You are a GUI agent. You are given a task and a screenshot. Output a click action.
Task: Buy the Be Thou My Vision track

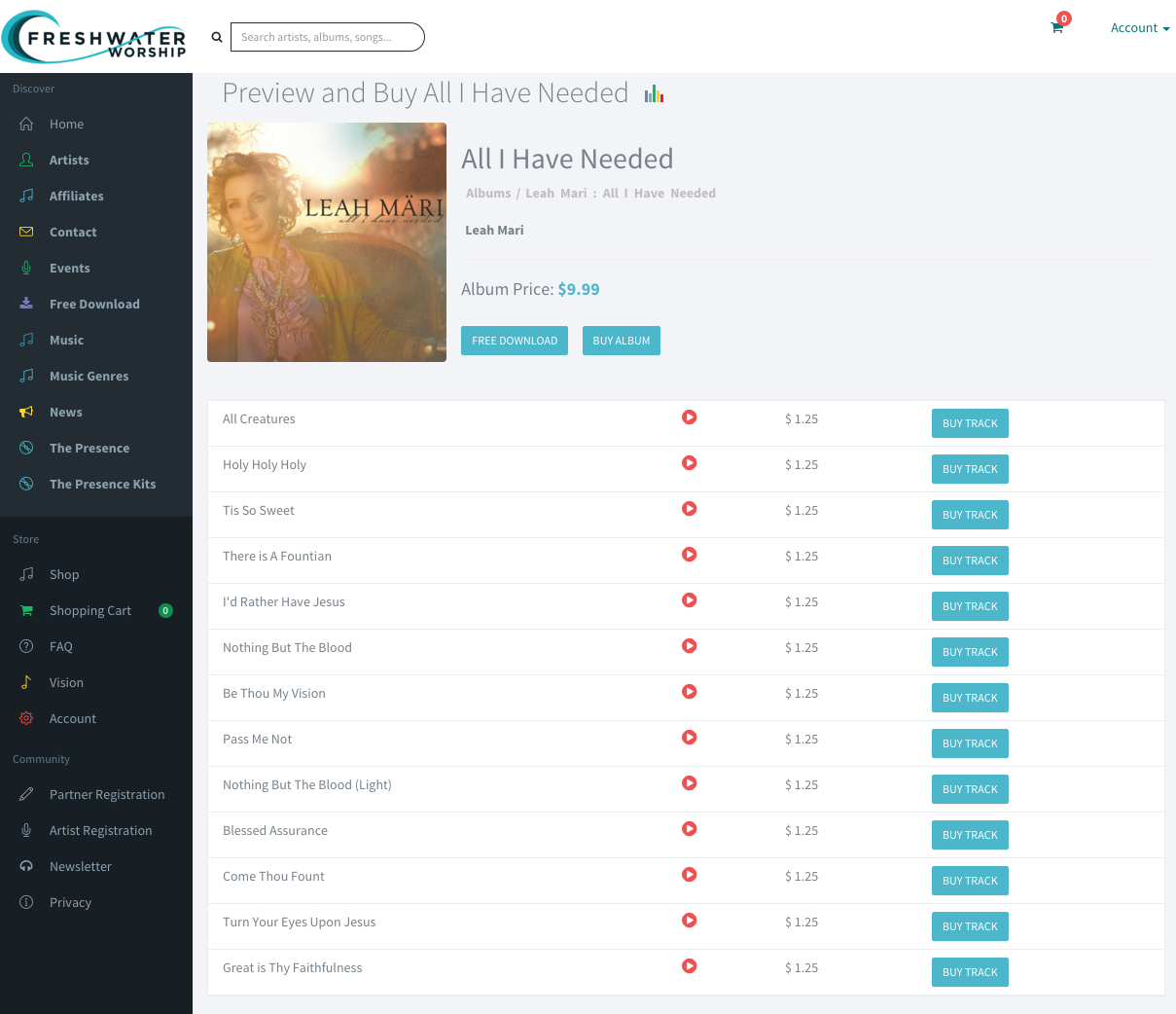pos(970,698)
